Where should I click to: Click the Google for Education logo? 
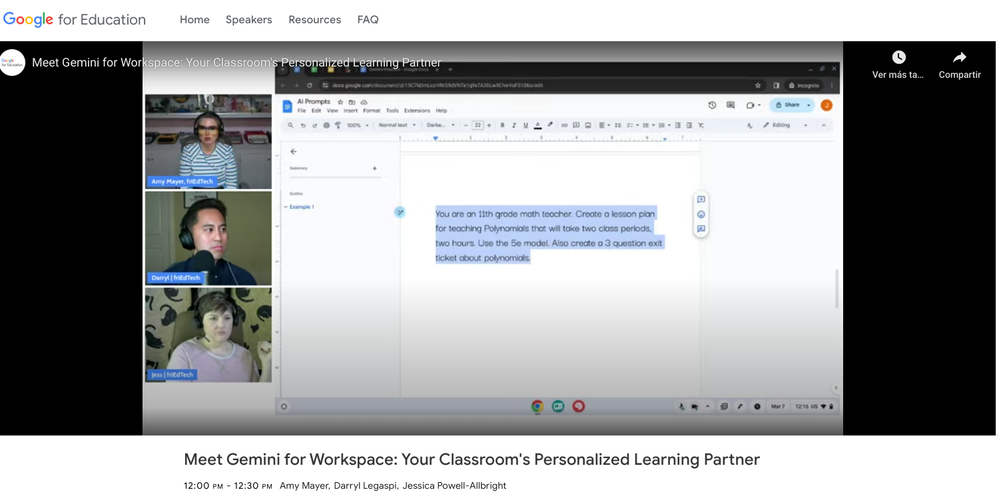pyautogui.click(x=75, y=19)
